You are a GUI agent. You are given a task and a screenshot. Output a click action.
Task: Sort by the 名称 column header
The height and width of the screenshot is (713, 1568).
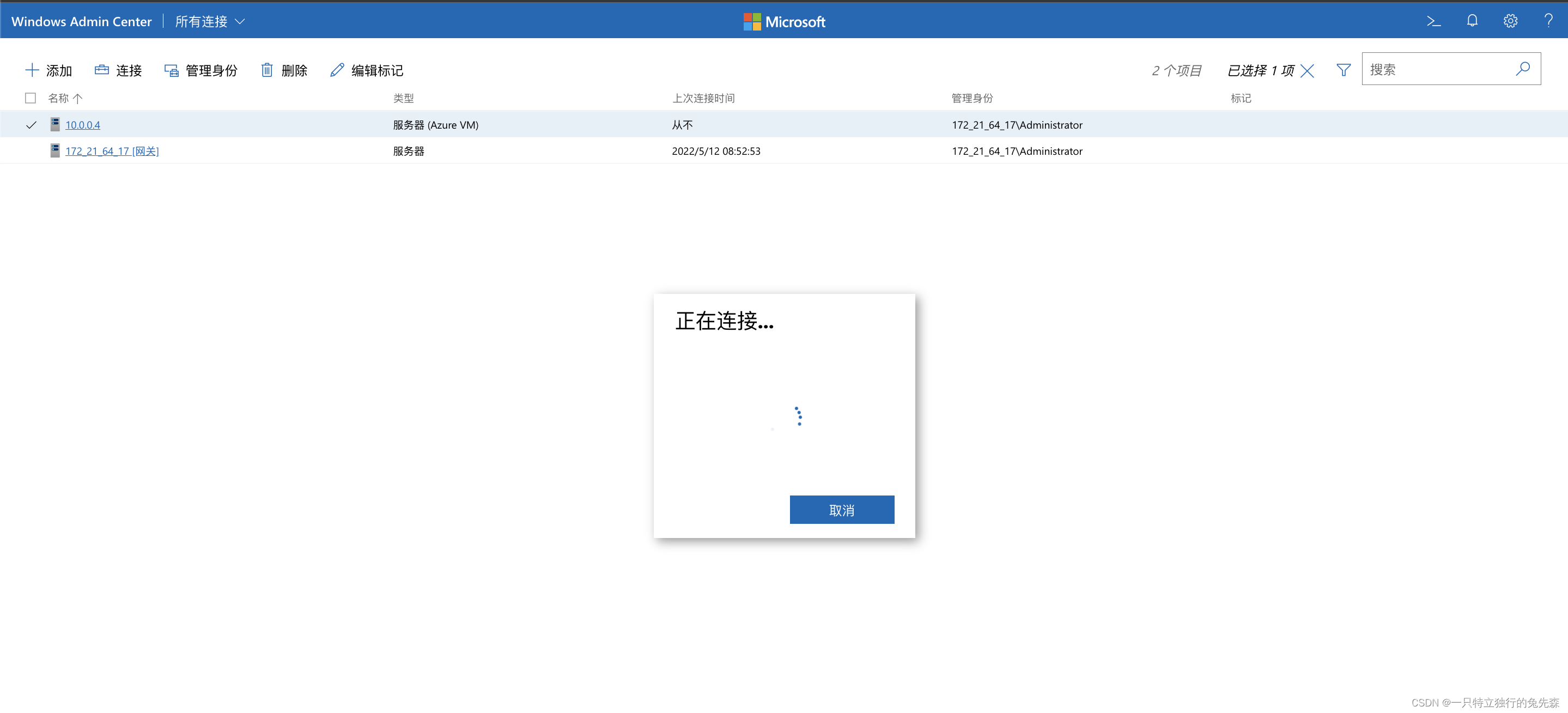click(x=58, y=98)
